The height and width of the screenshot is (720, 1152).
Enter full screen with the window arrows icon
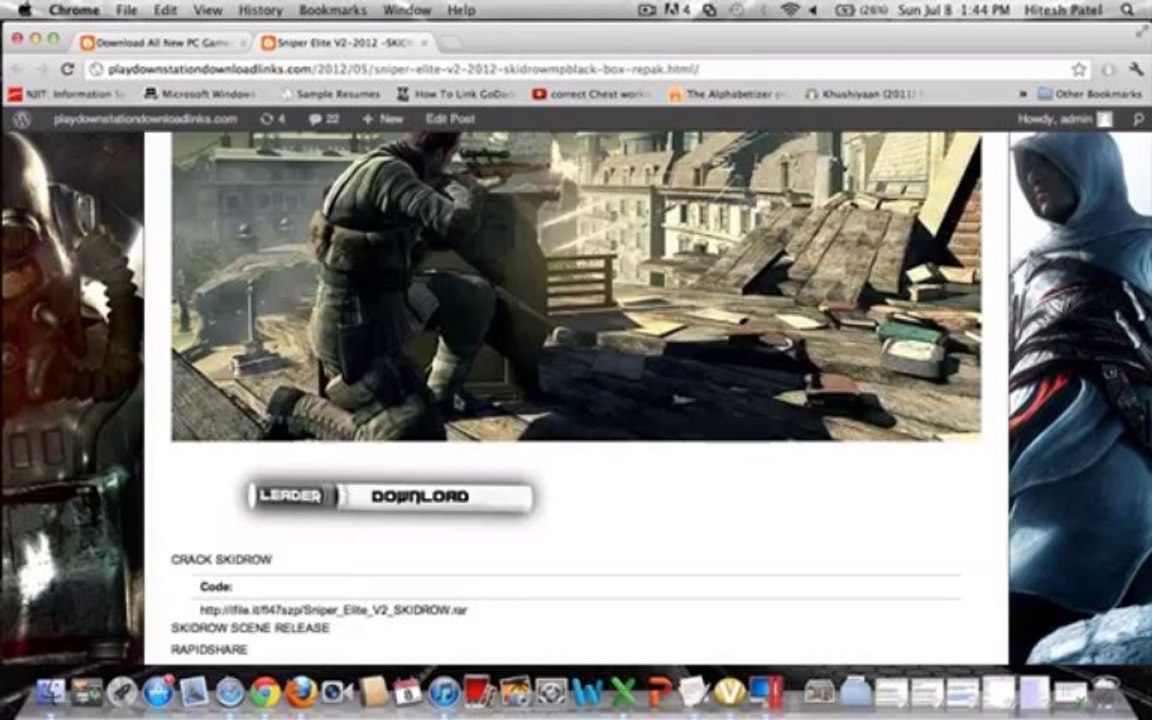[1141, 32]
